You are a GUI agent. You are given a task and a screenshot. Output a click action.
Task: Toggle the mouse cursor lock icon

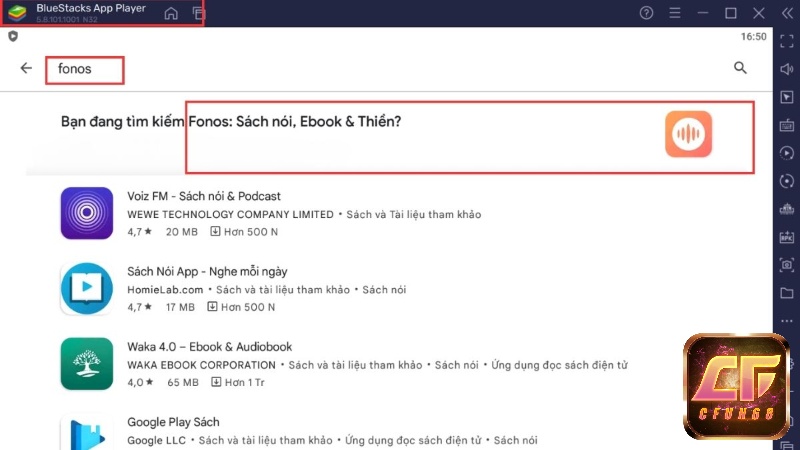[x=787, y=97]
